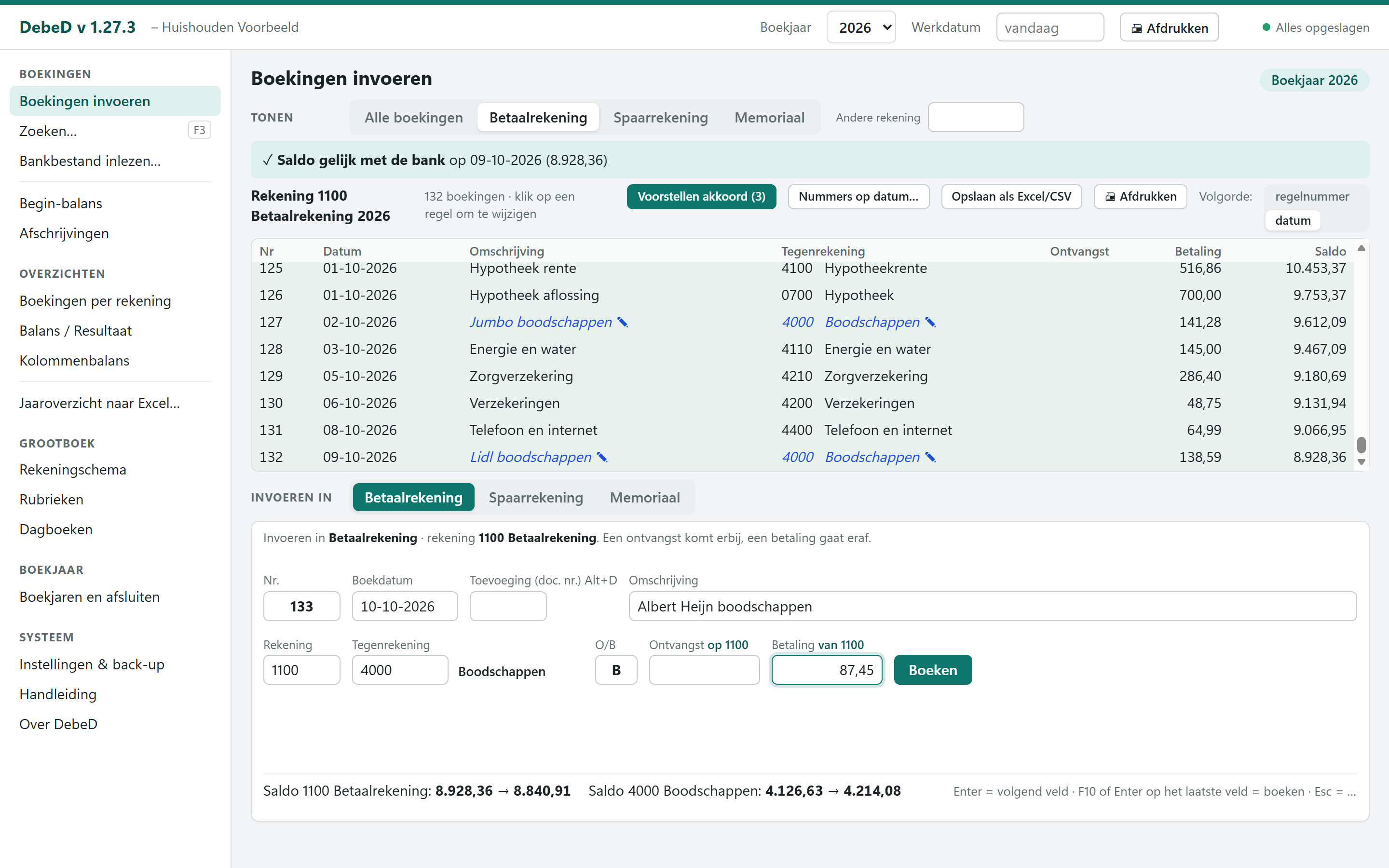Click scroll-down arrow of bookings table
This screenshot has height=868, width=1389.
click(1361, 462)
